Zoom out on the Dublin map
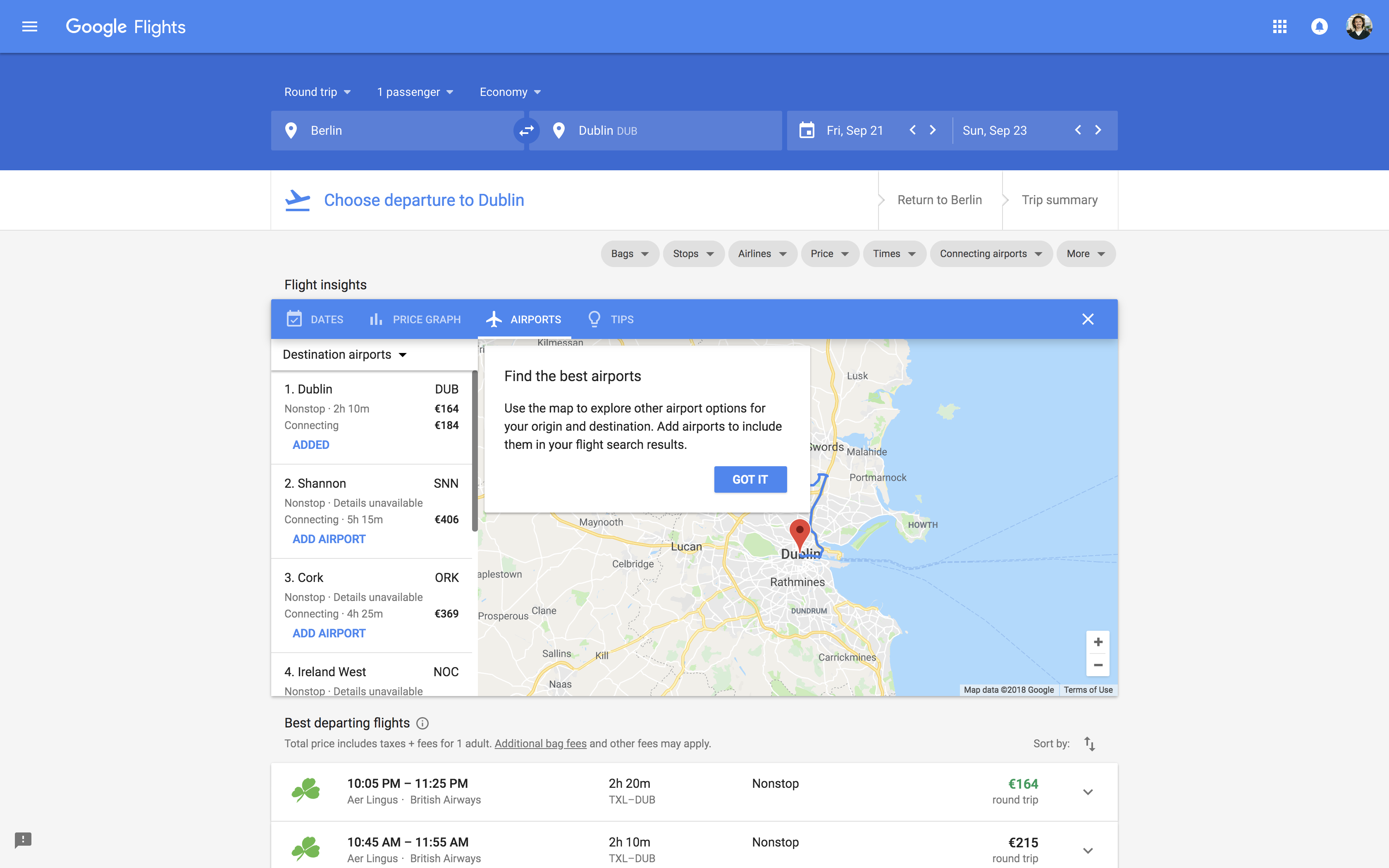The height and width of the screenshot is (868, 1389). tap(1098, 665)
